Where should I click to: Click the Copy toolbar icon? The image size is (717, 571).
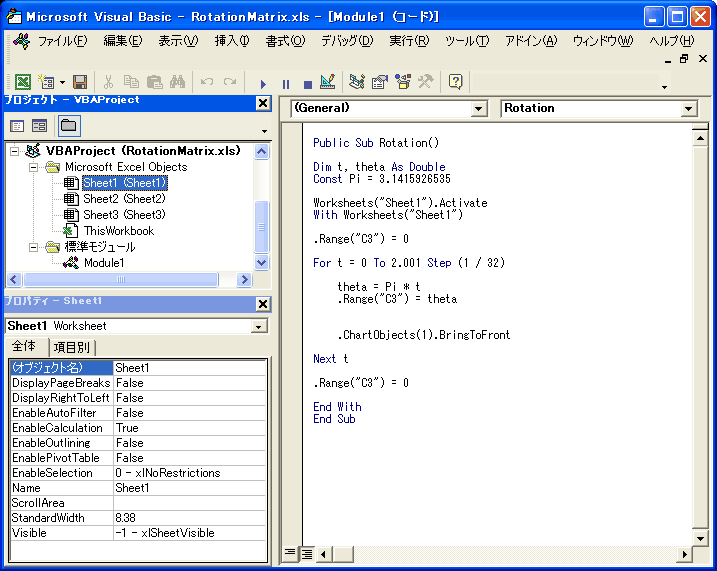(x=131, y=82)
